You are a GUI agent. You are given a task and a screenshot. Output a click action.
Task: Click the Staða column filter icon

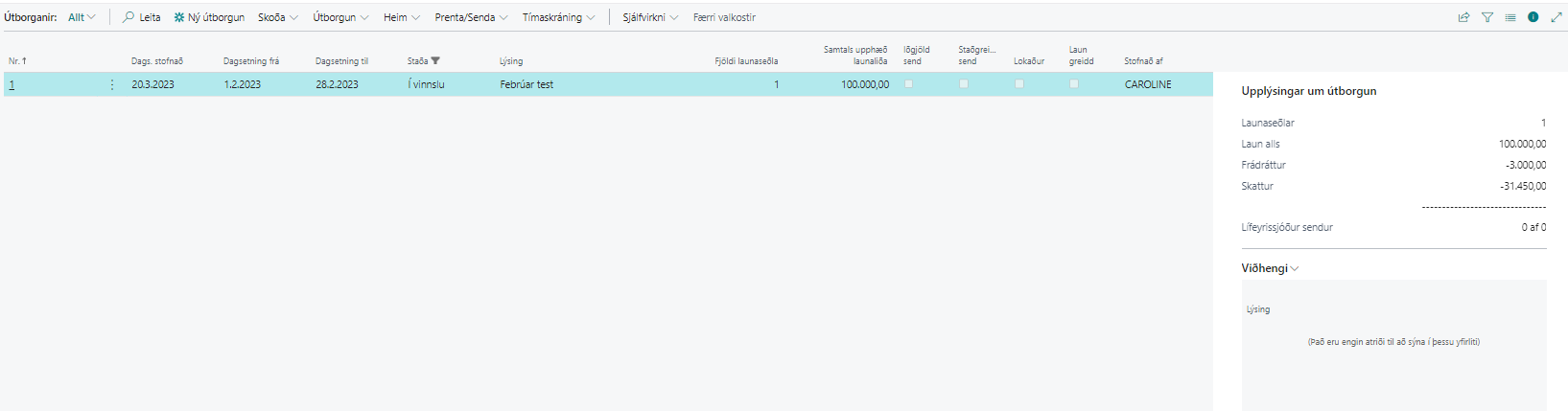tap(435, 60)
